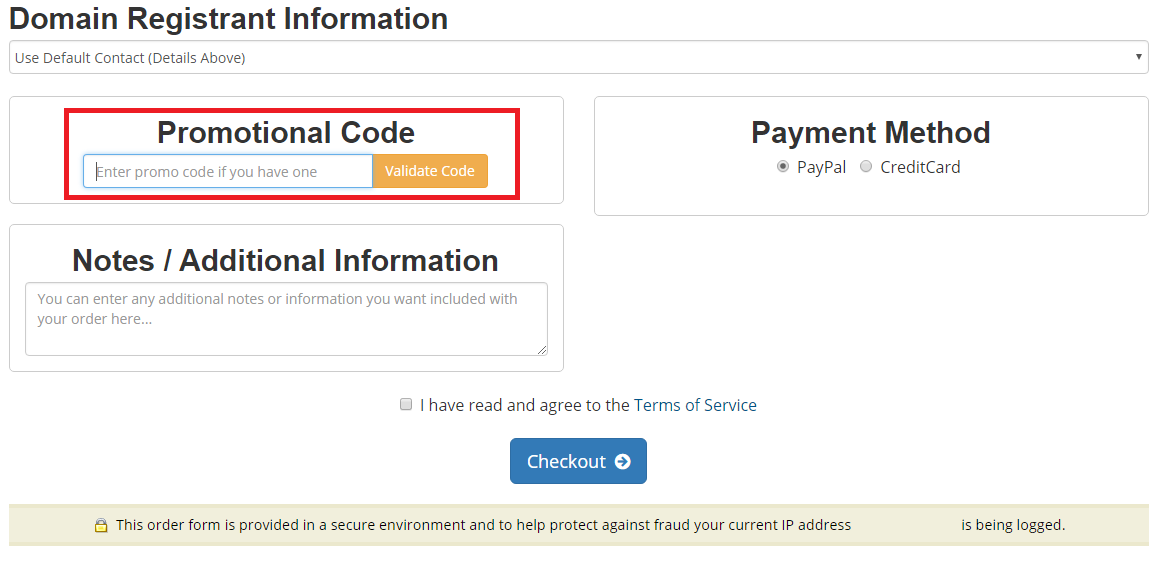
Task: Click the Validate Code button
Action: [430, 171]
